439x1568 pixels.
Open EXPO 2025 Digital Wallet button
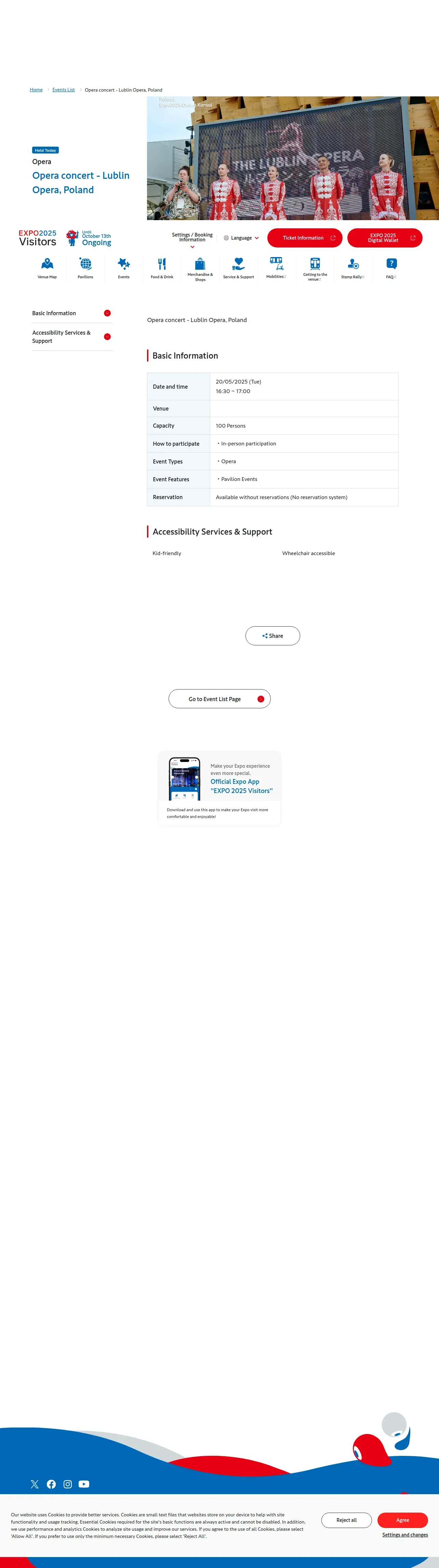coord(385,238)
